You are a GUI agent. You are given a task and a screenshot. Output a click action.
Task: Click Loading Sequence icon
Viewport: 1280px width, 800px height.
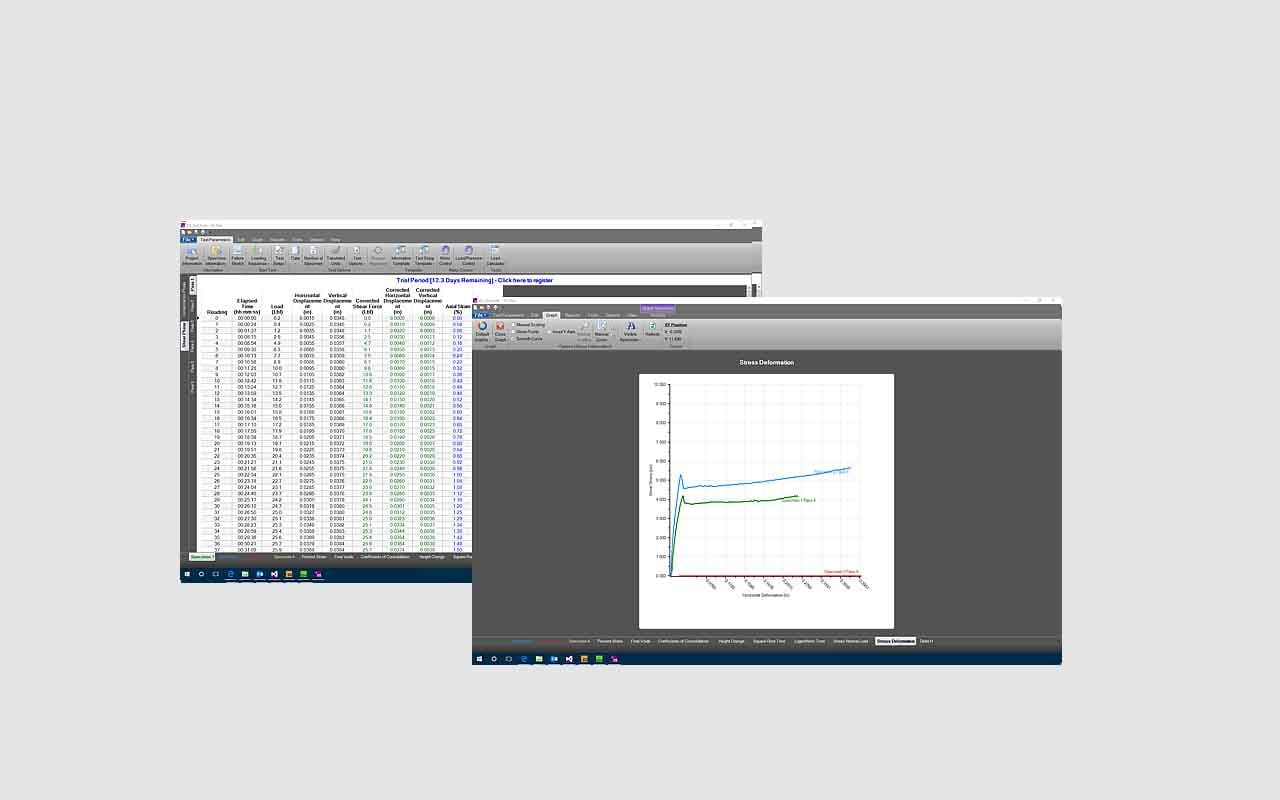click(x=258, y=254)
